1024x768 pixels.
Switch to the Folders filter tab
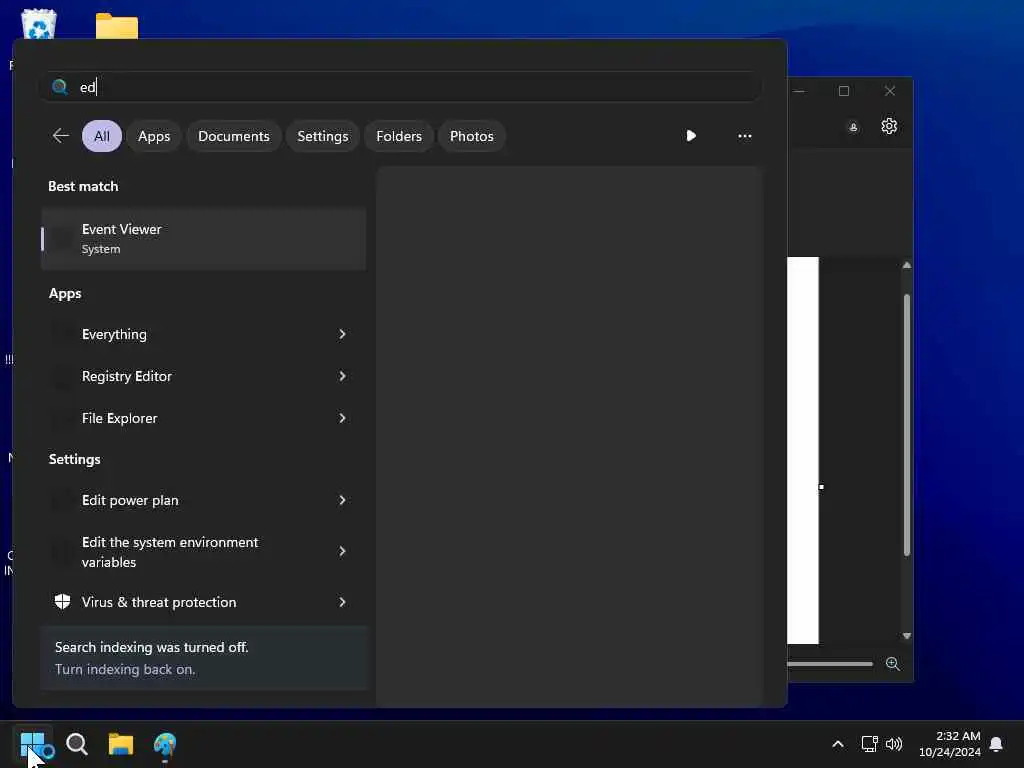point(399,136)
